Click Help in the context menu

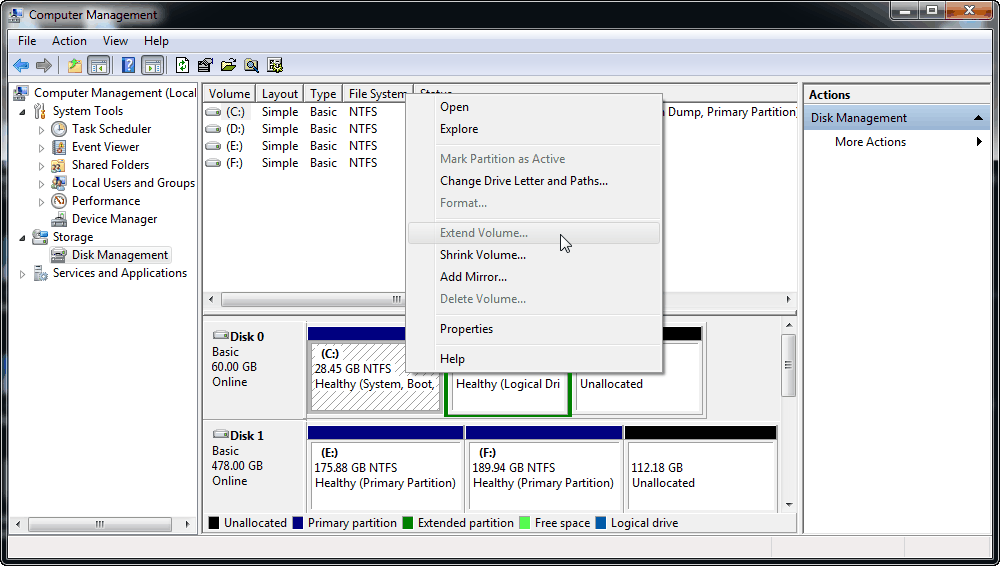pyautogui.click(x=534, y=359)
